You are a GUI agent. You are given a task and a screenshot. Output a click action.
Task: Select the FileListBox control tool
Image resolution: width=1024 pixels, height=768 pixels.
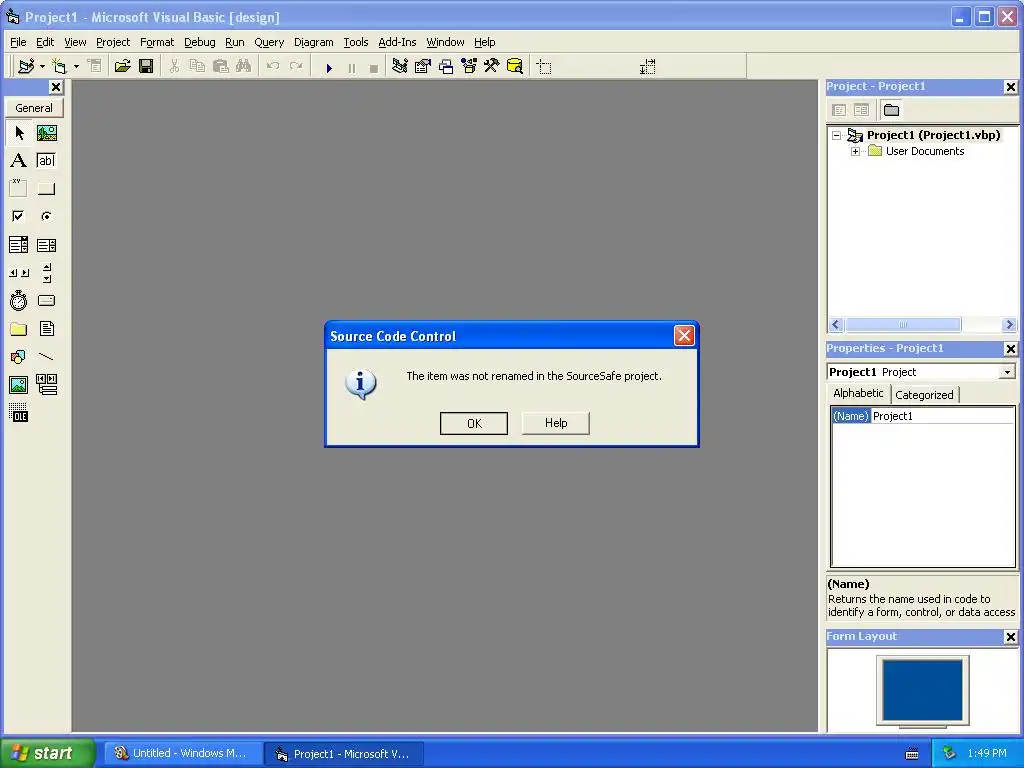(46, 328)
